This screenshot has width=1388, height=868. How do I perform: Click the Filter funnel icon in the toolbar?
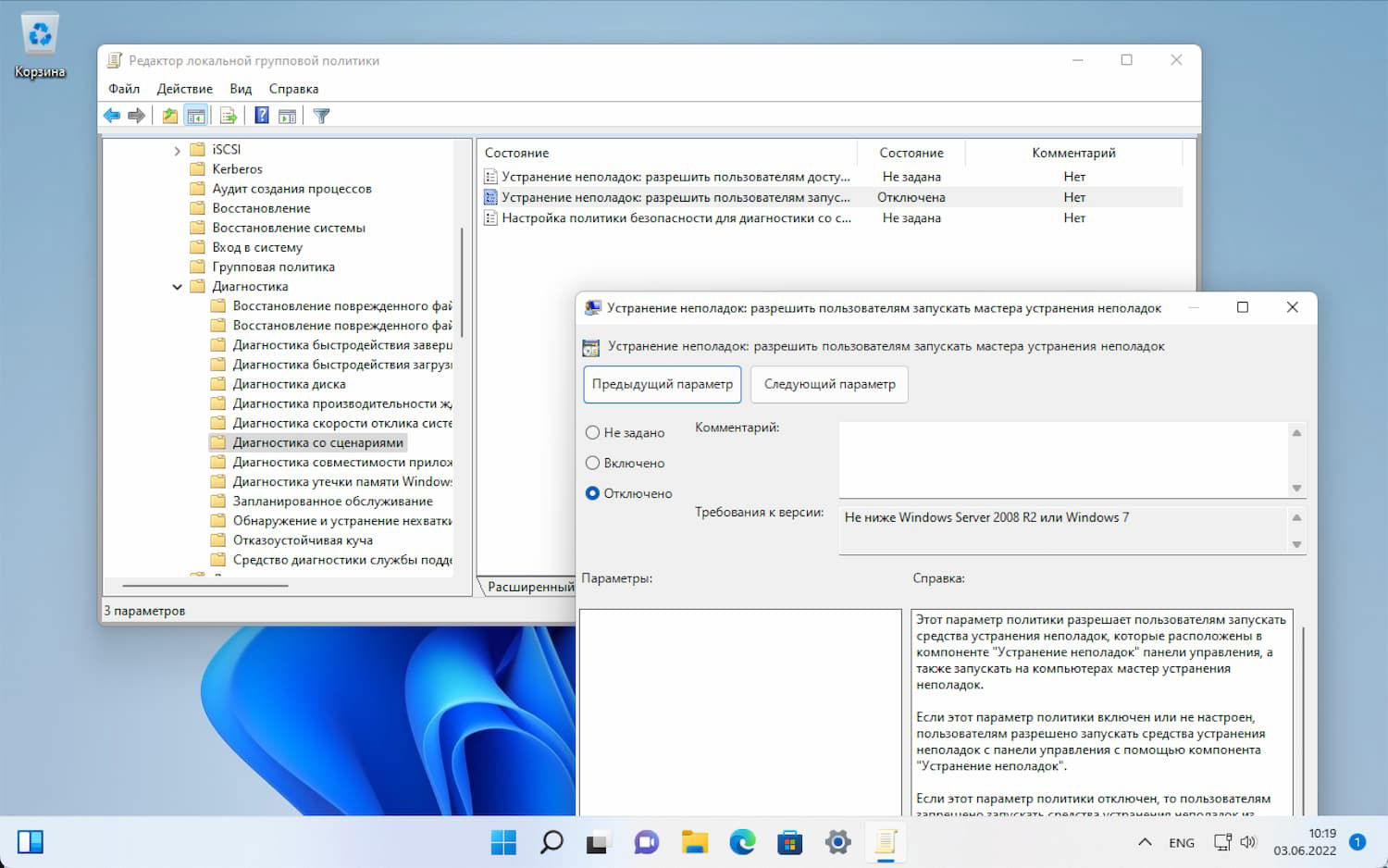pos(321,116)
